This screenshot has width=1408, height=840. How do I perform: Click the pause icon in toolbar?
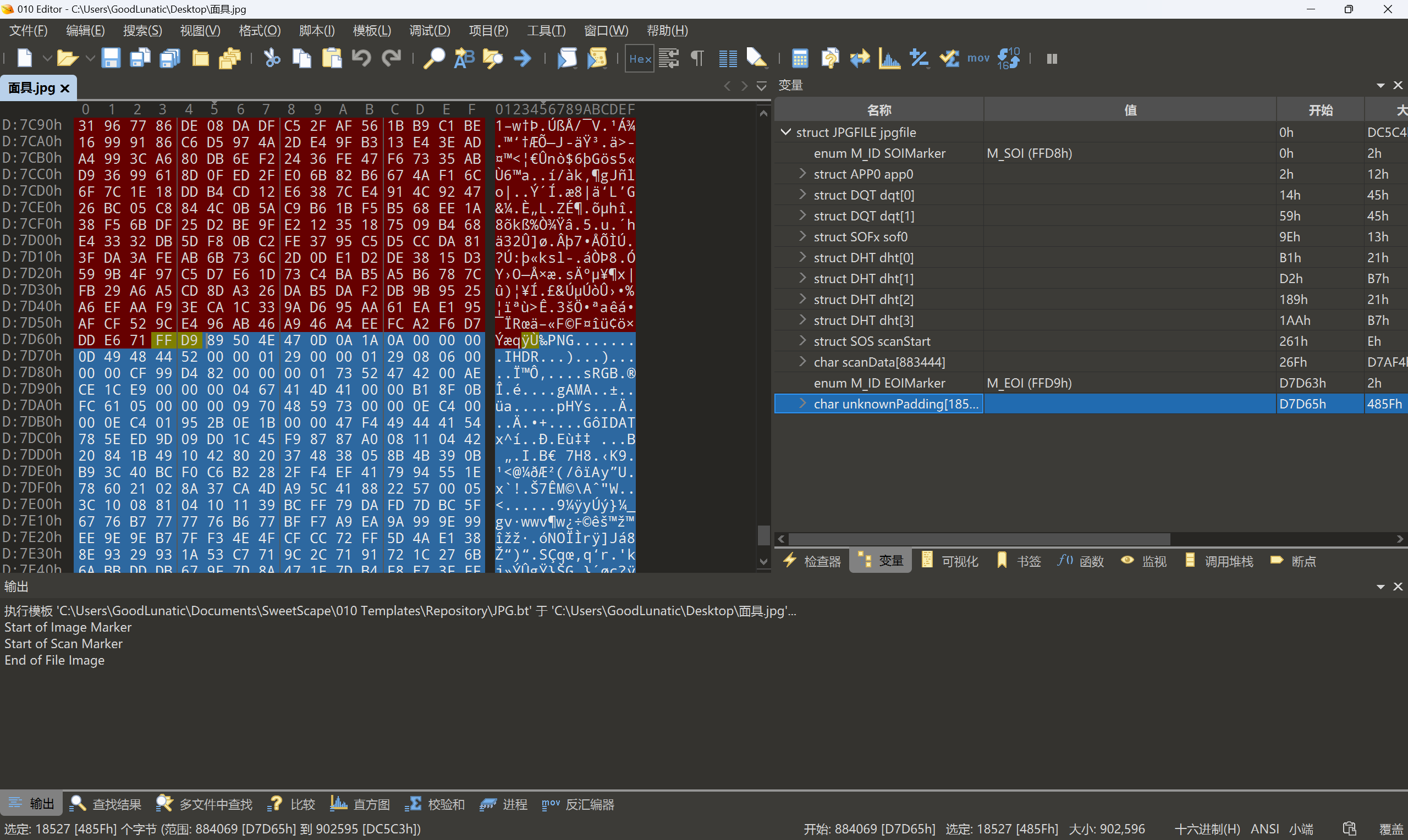pyautogui.click(x=1052, y=58)
